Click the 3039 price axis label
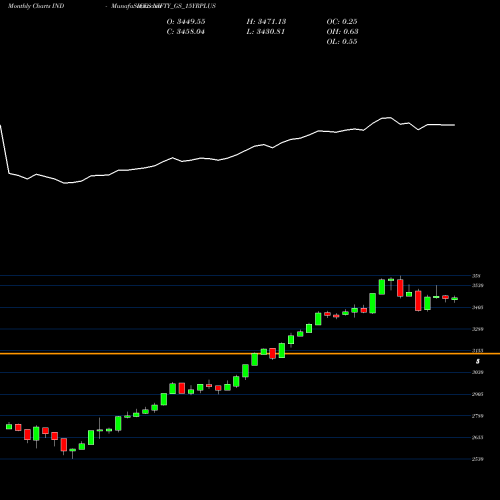500x500 pixels. 478,372
